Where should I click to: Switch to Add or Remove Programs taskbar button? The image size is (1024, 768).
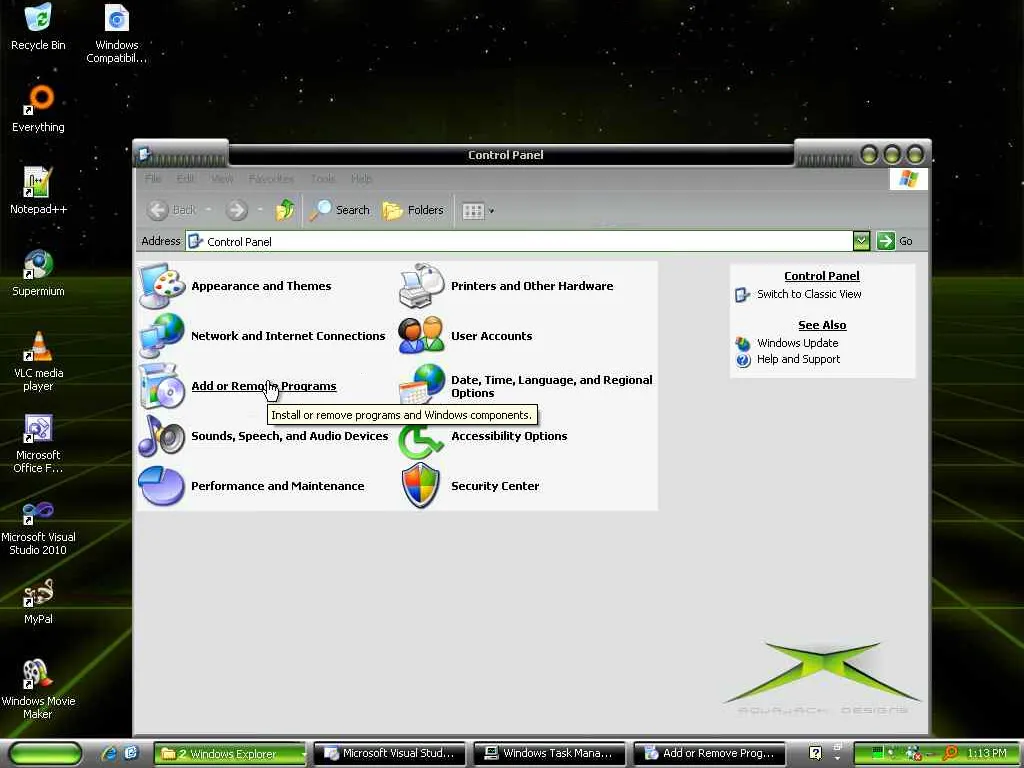click(709, 754)
